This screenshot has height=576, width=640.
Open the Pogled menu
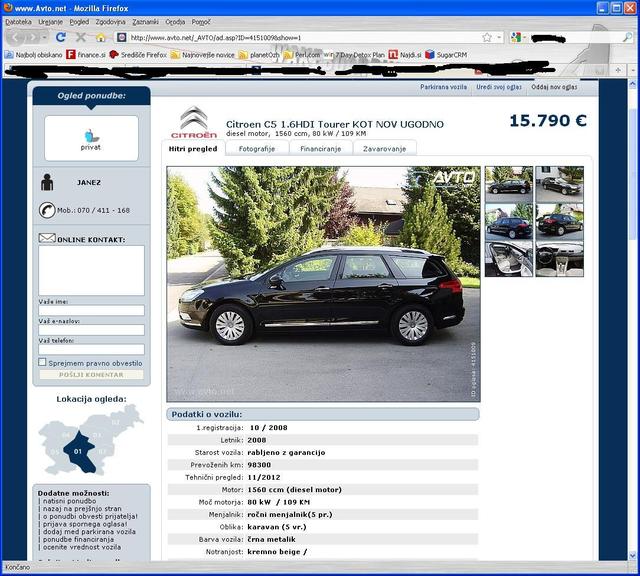click(79, 22)
